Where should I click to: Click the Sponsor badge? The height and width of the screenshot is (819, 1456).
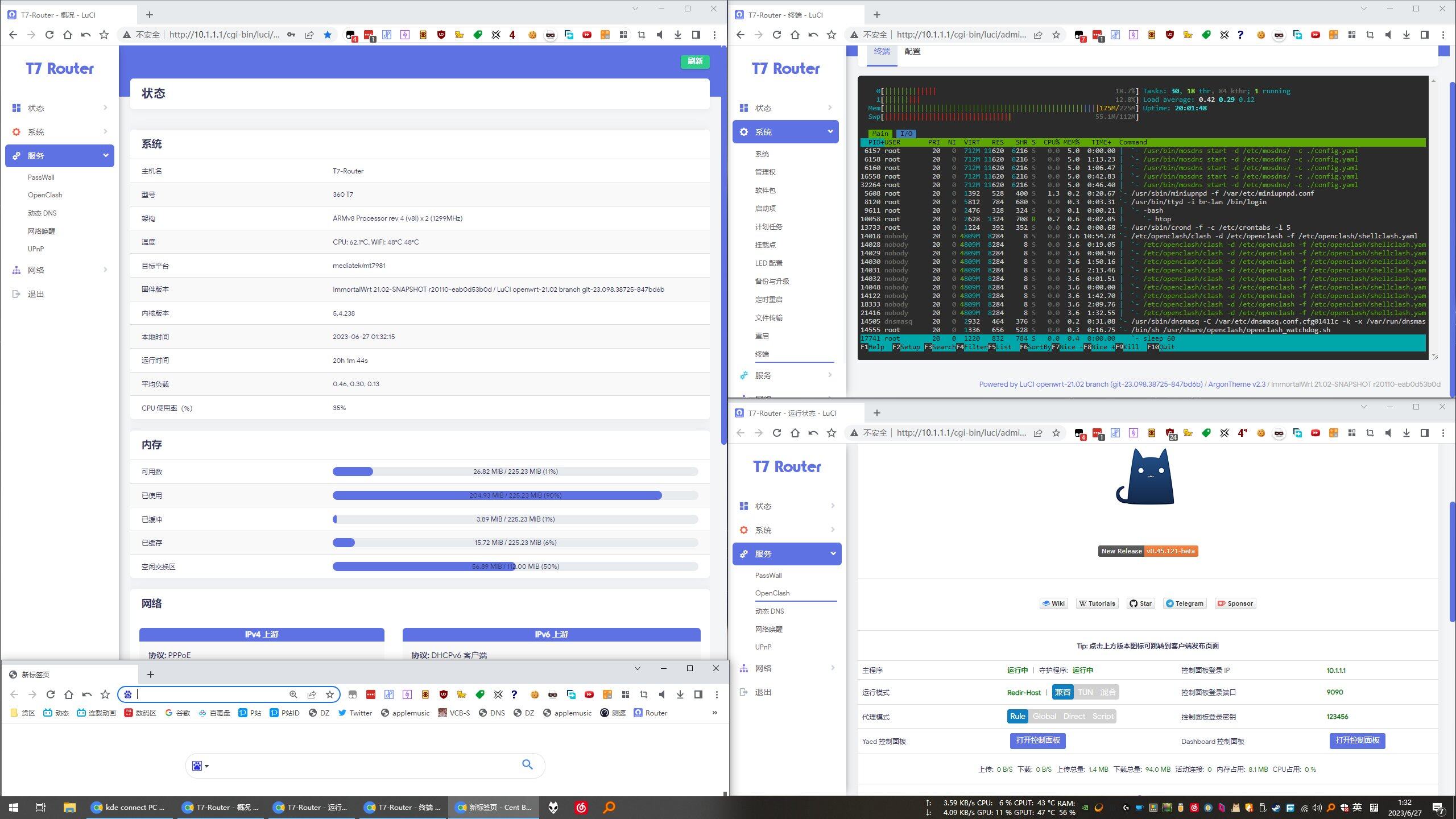coord(1235,603)
